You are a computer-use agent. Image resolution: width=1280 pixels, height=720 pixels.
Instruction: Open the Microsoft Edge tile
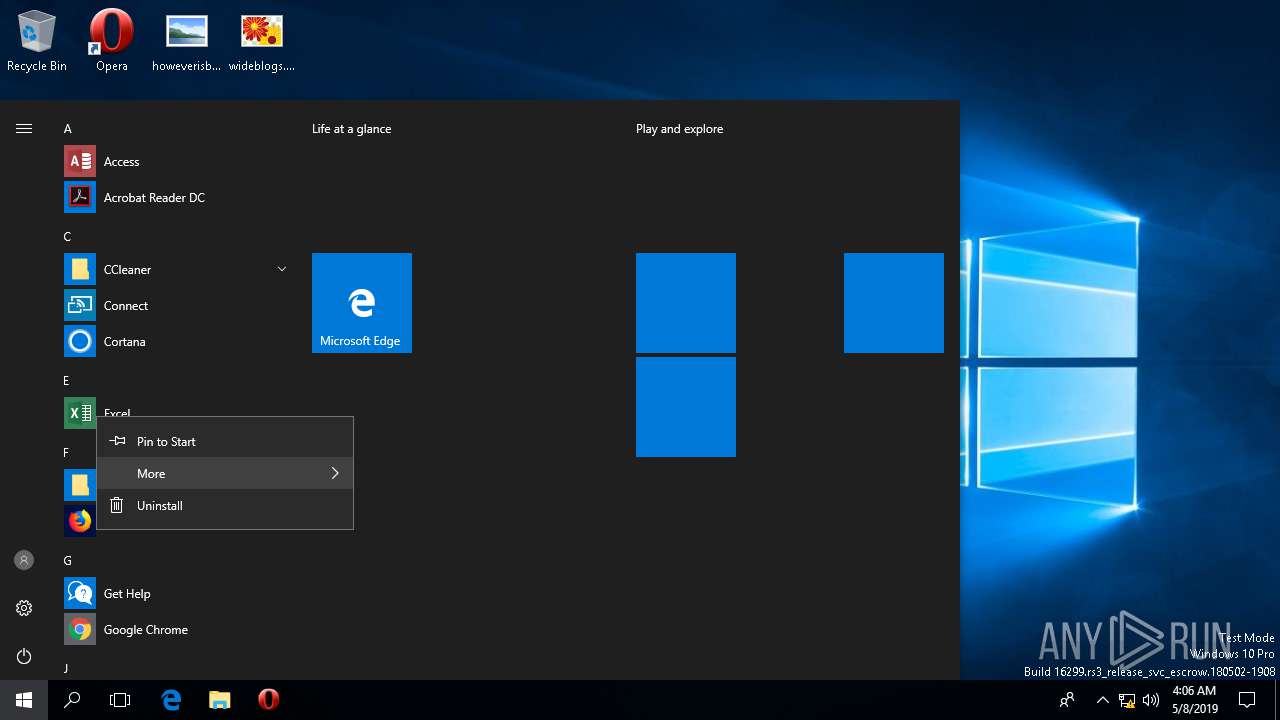click(362, 303)
